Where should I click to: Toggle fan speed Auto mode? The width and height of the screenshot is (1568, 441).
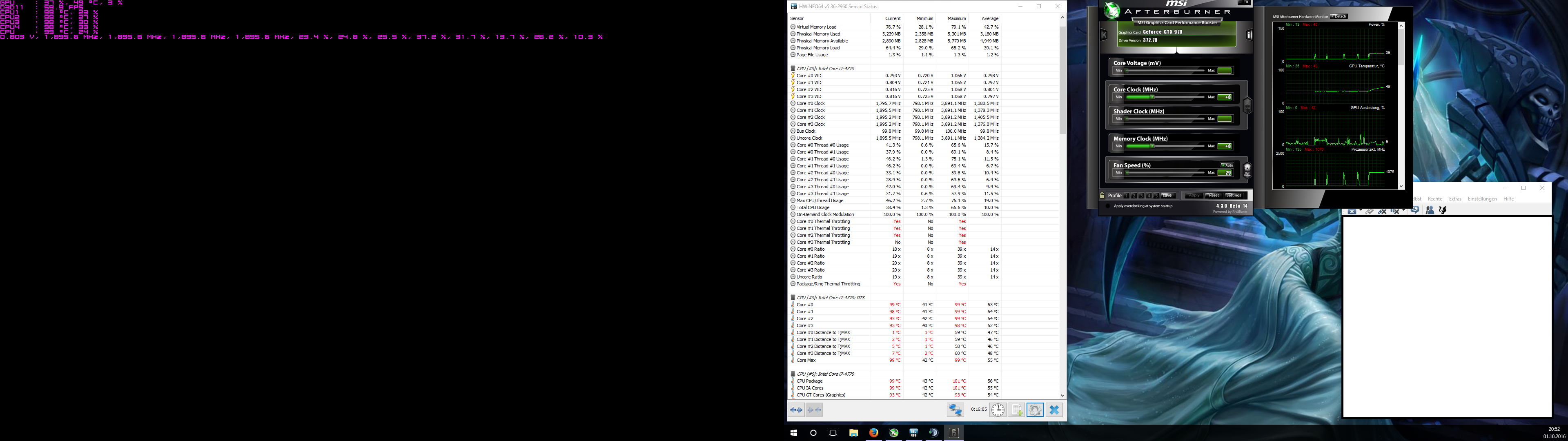click(x=1227, y=165)
